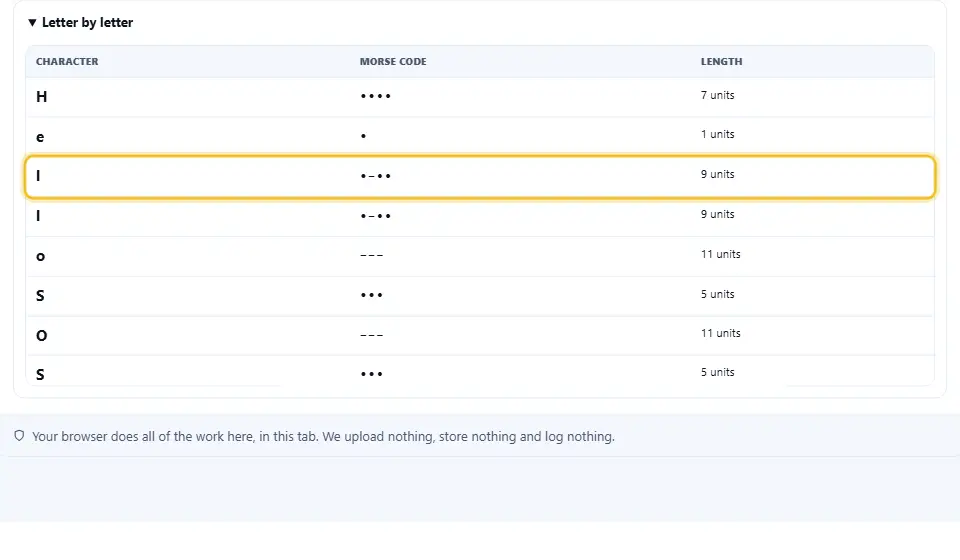The image size is (960, 560).
Task: Select the non-highlighted l character cell
Action: pyautogui.click(x=38, y=216)
